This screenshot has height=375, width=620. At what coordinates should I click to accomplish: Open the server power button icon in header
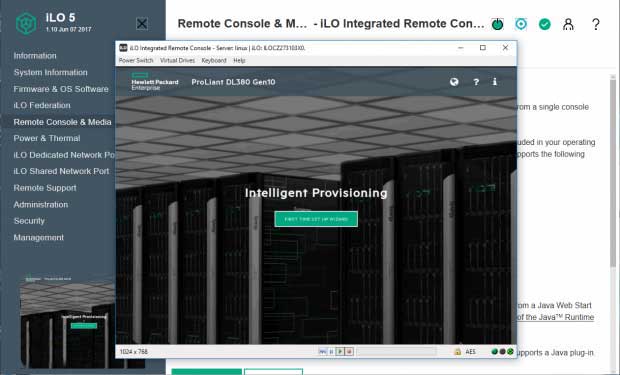click(497, 25)
